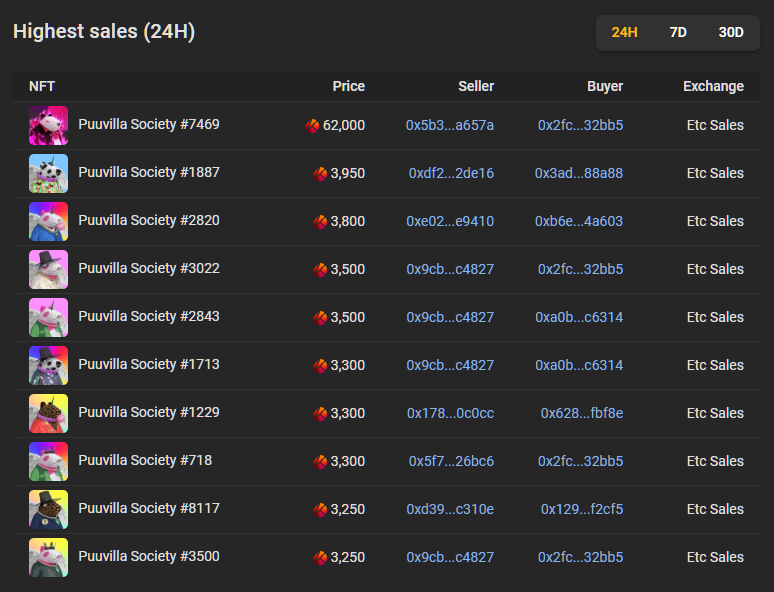Open buyer address 0x129...f2cf5
This screenshot has width=774, height=592.
tap(582, 509)
